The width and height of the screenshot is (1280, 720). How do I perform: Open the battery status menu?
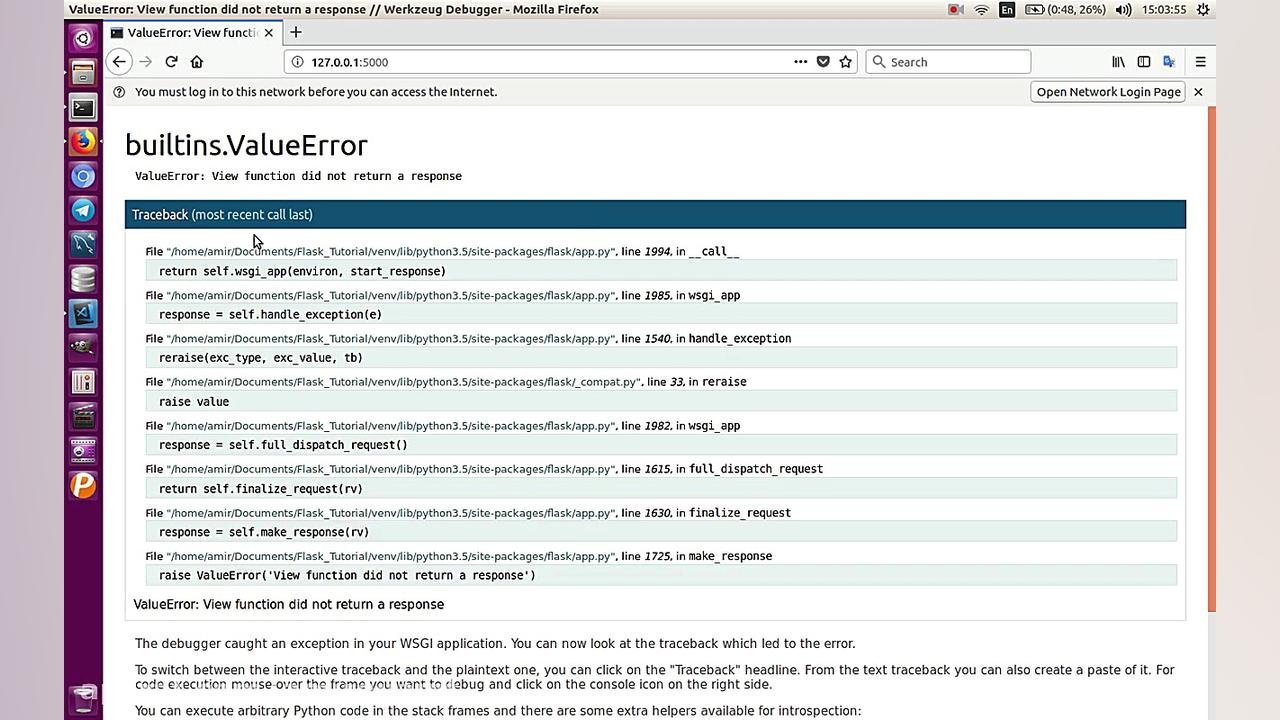pos(1064,10)
